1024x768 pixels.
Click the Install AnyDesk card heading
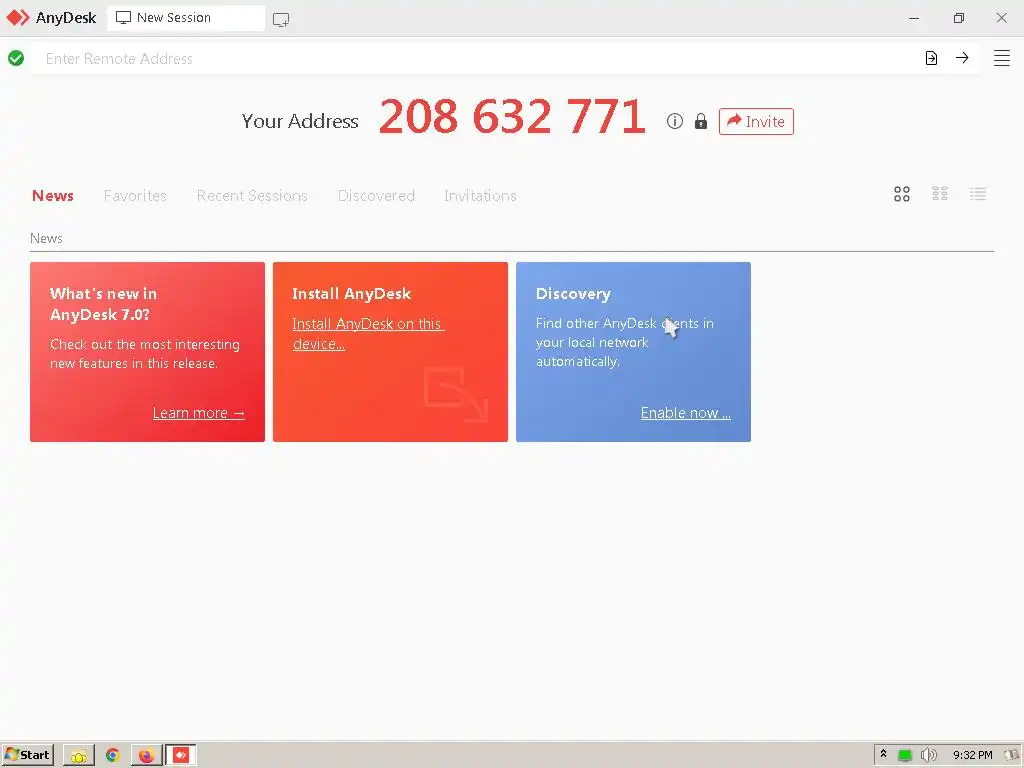[351, 294]
